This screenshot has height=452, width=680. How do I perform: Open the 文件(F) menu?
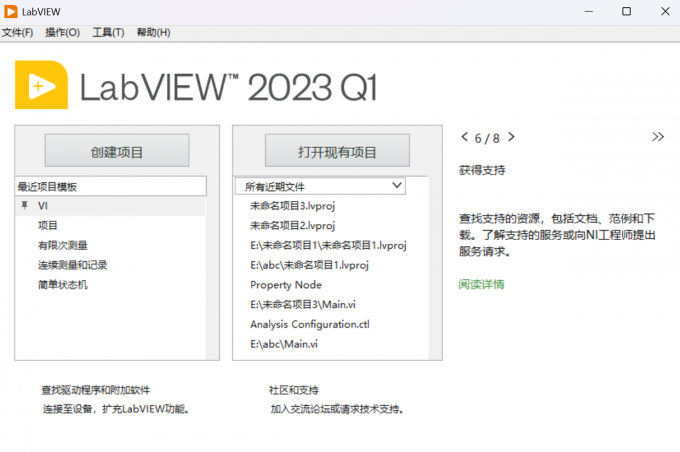pos(17,33)
